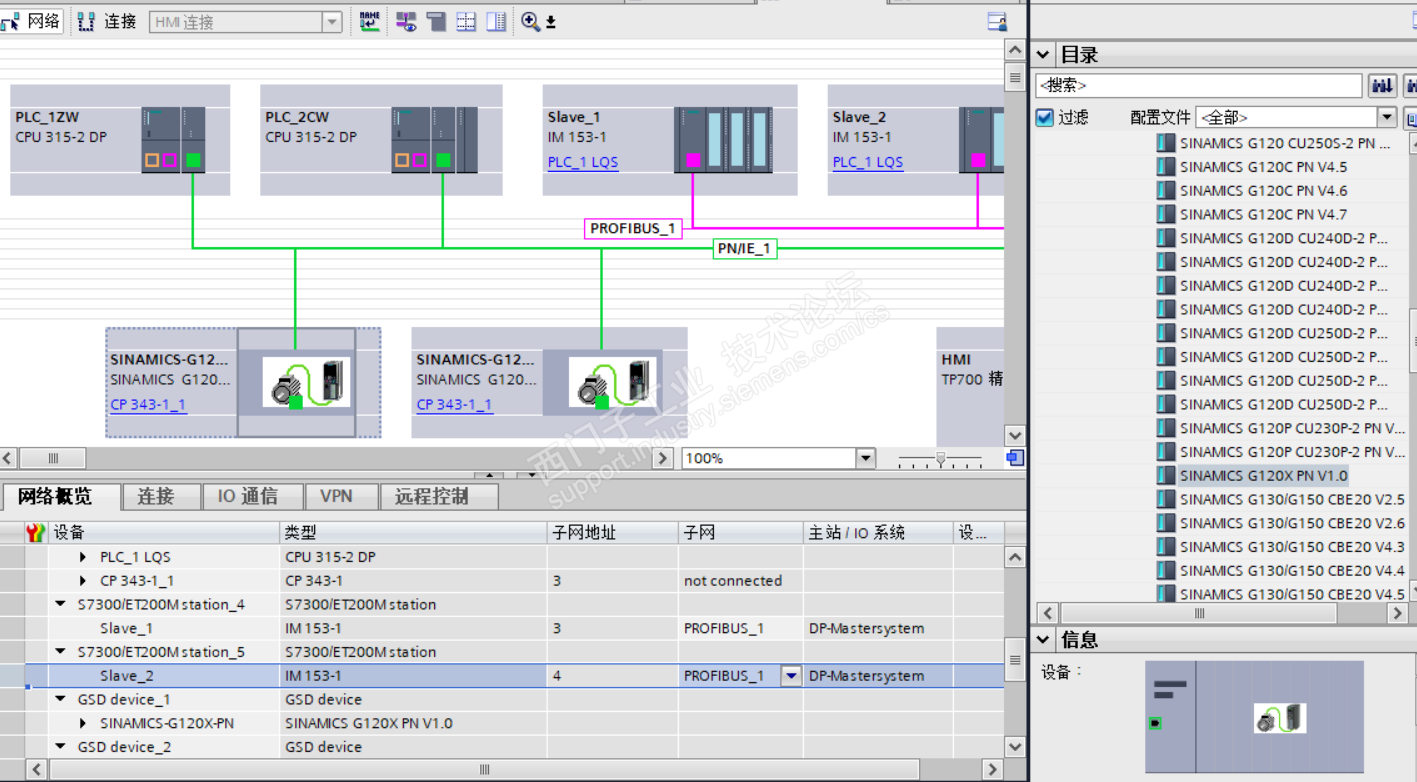Click the table column settings icon
1417x782 pixels.
(36, 533)
